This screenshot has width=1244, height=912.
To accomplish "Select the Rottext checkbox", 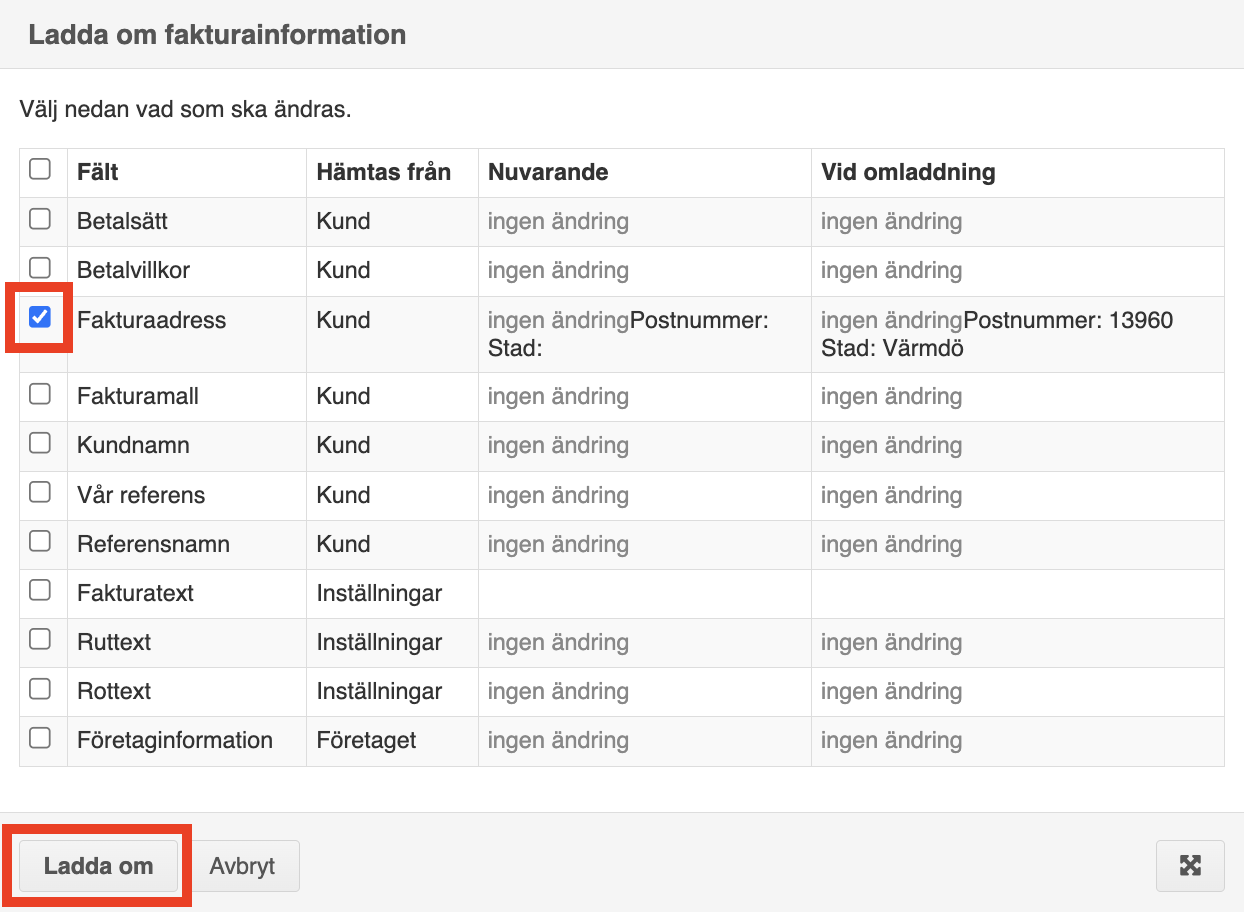I will (x=40, y=688).
